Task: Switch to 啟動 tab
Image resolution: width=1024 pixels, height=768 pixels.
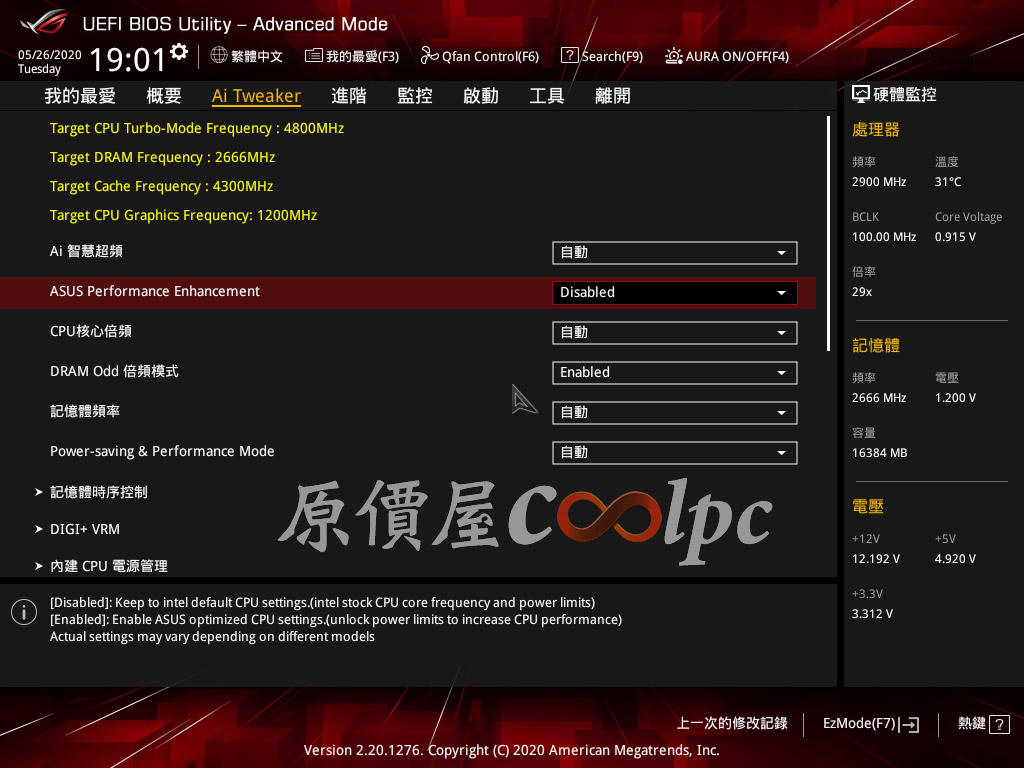Action: click(481, 96)
